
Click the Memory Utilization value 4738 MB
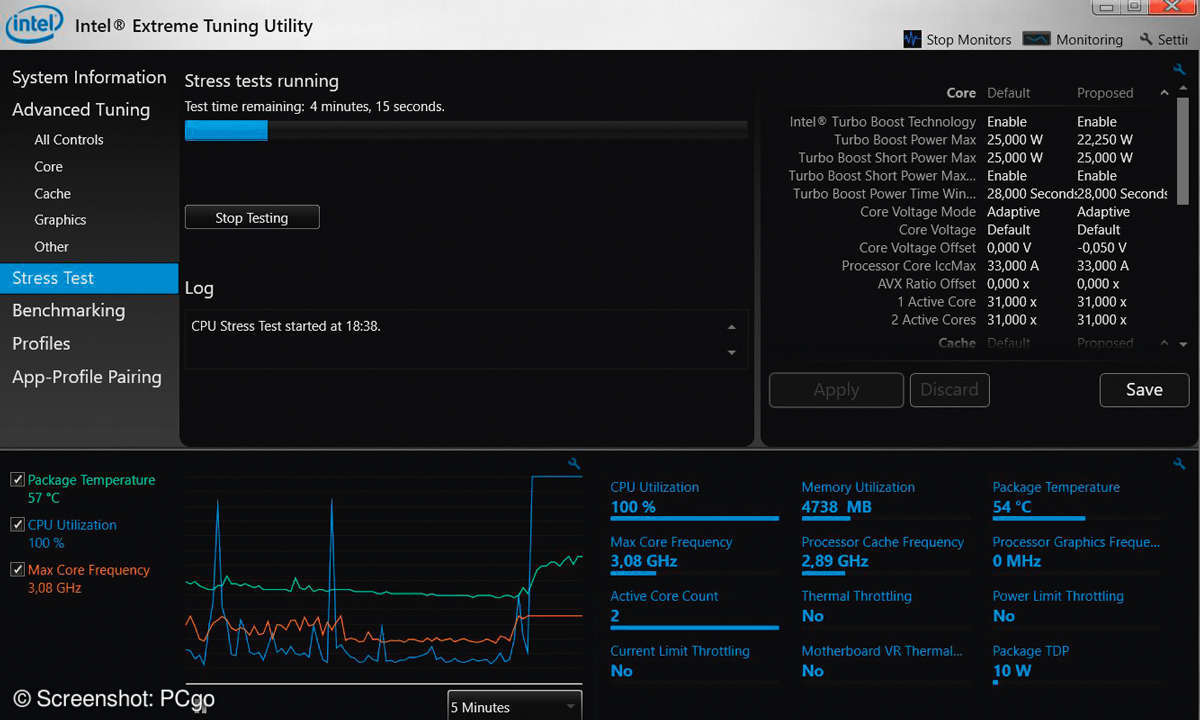836,507
